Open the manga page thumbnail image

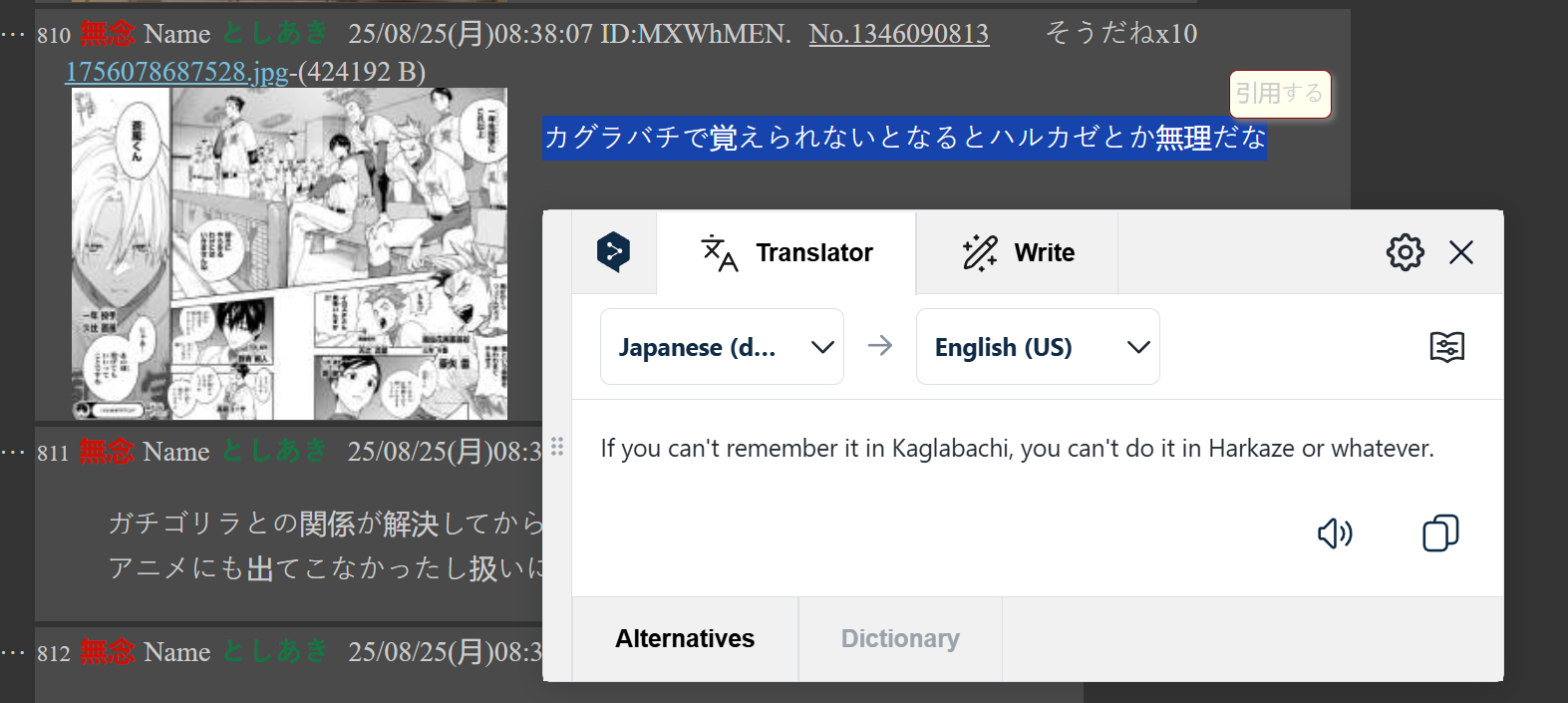point(289,253)
